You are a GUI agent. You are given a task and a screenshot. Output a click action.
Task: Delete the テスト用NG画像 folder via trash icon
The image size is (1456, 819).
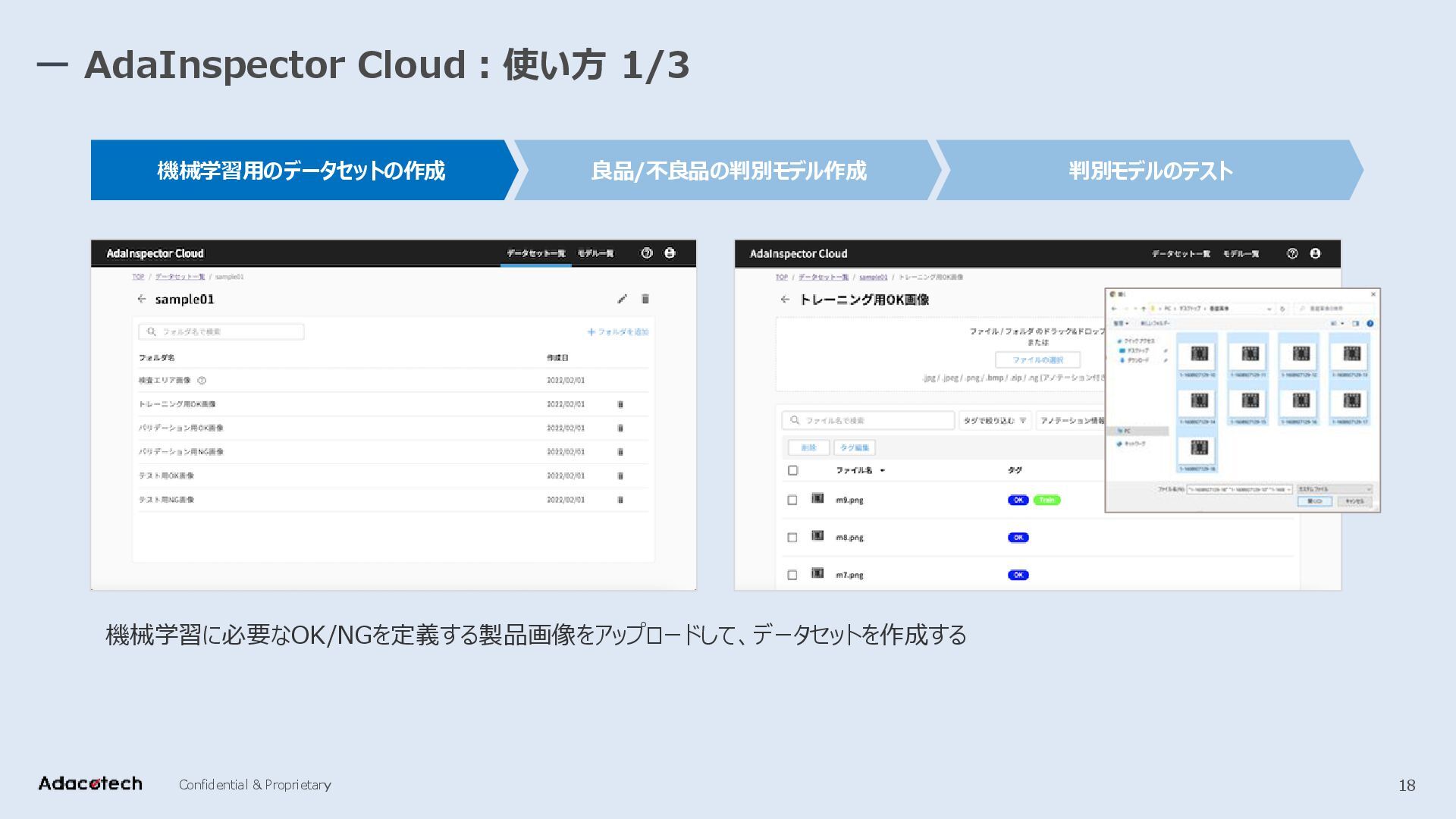coord(620,500)
